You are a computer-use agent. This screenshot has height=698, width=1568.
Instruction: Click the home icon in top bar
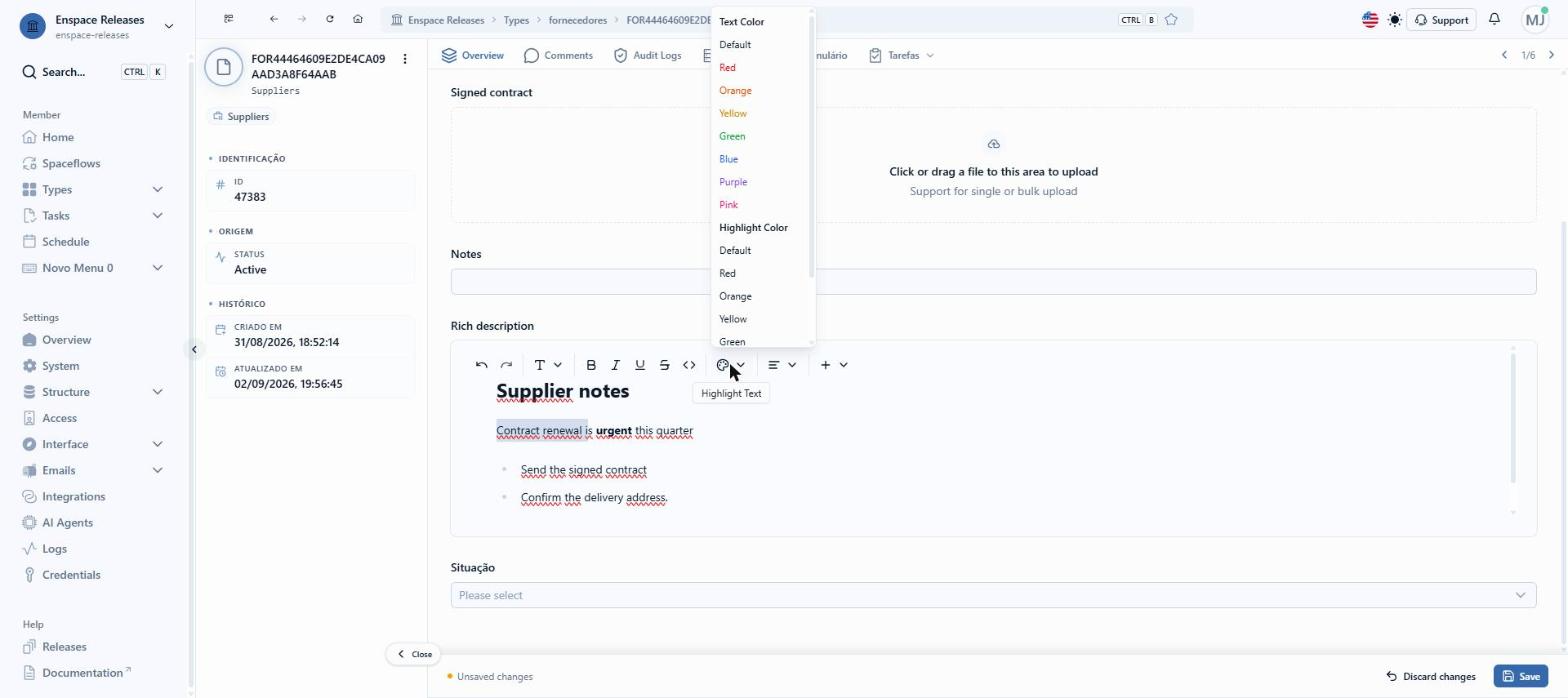(358, 19)
